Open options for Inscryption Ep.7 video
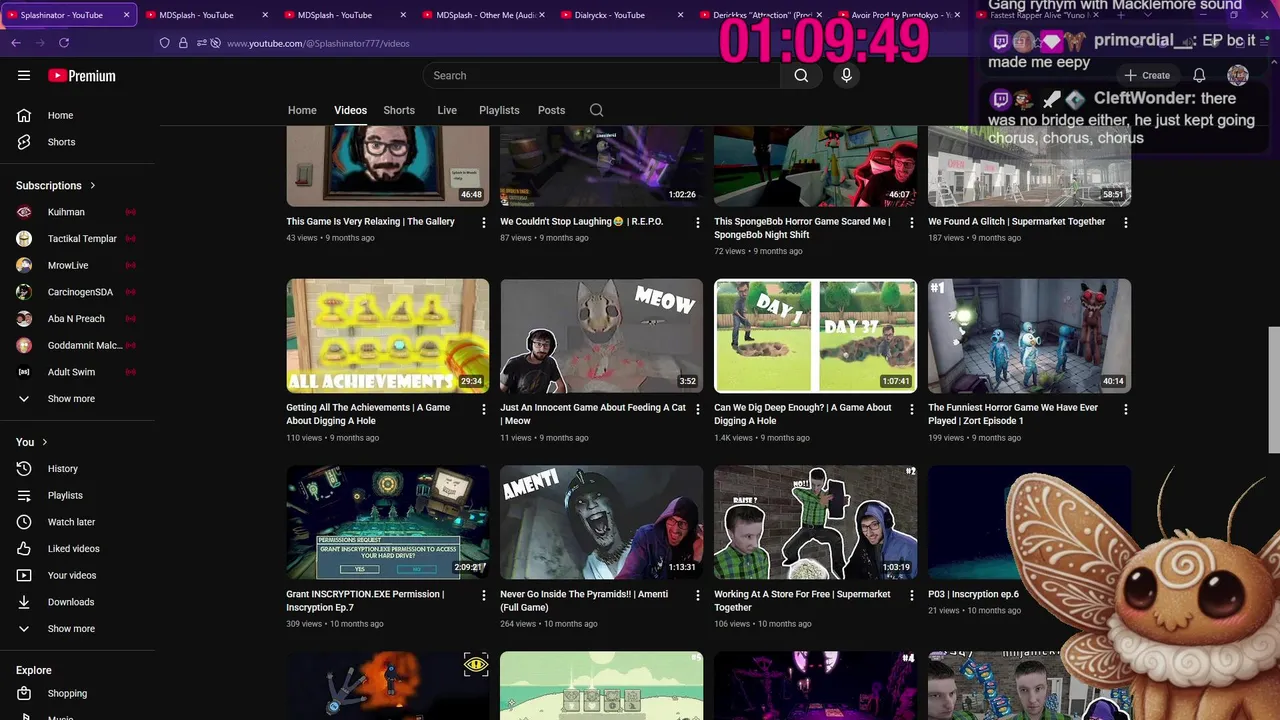Viewport: 1280px width, 720px height. tap(484, 595)
